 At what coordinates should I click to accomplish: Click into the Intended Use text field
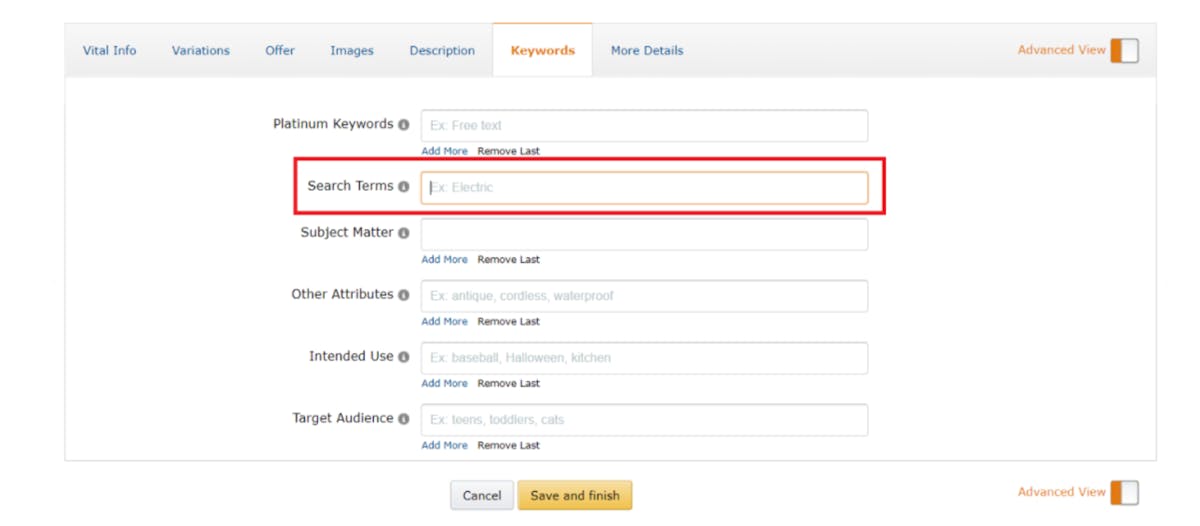(644, 358)
